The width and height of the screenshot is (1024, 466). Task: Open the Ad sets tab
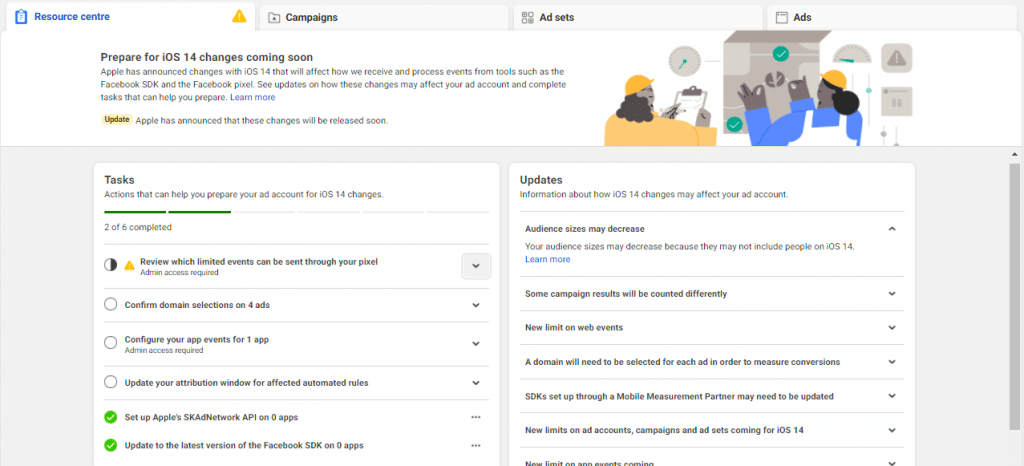(638, 18)
